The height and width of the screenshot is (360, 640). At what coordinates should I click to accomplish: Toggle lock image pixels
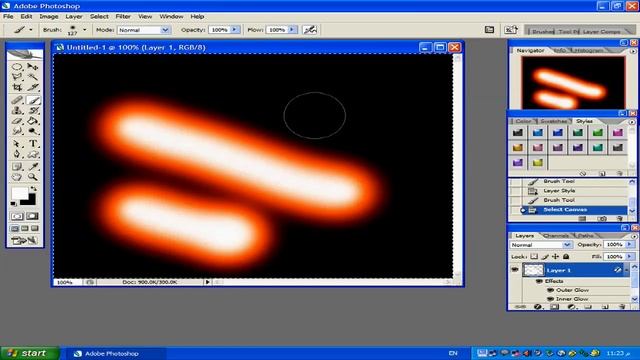(545, 256)
